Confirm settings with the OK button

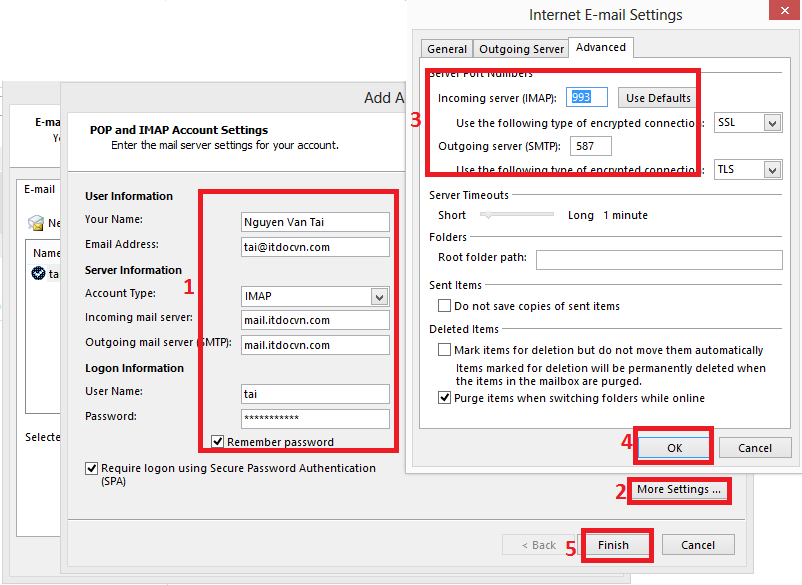[674, 448]
